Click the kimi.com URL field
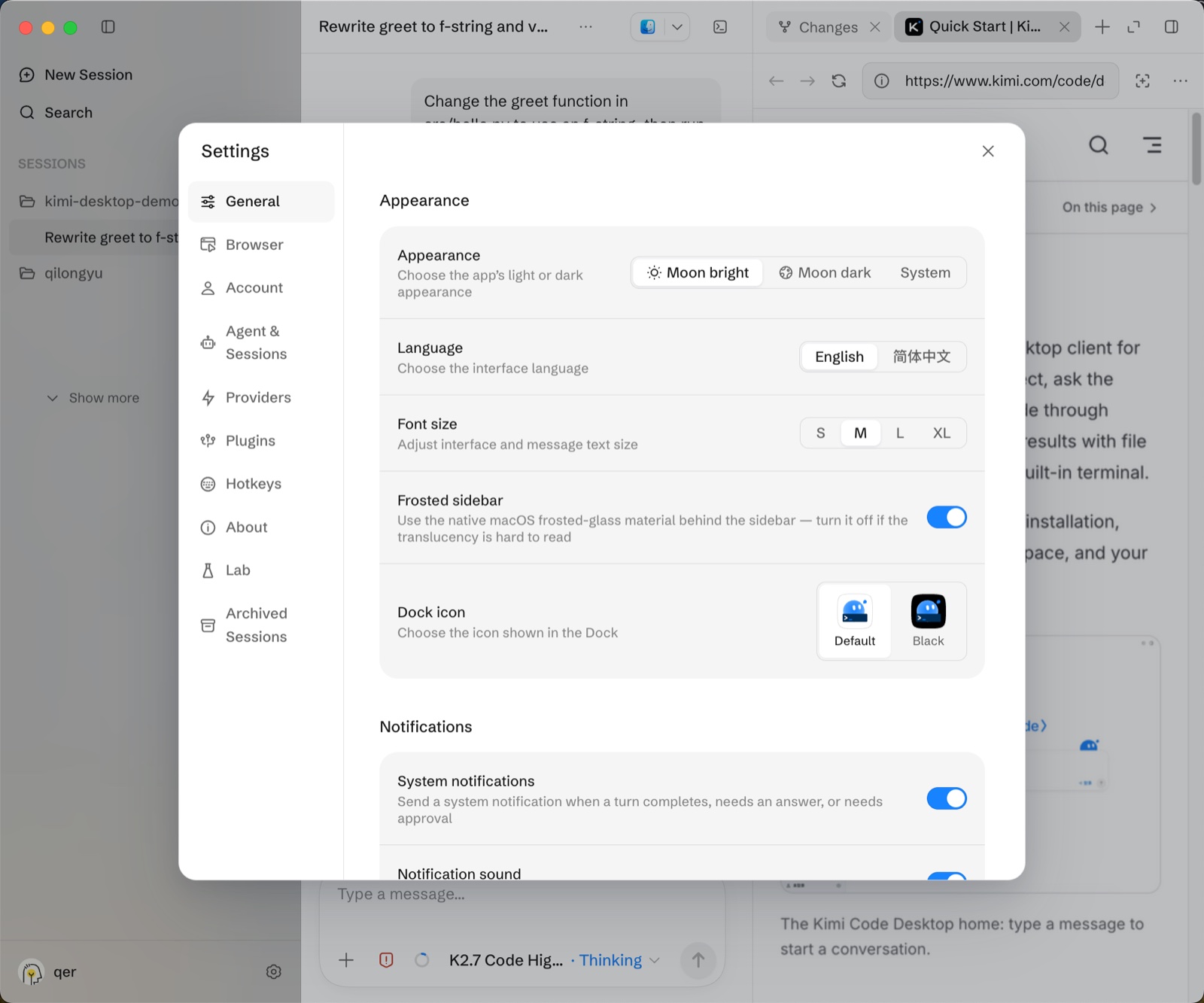 click(x=1004, y=81)
